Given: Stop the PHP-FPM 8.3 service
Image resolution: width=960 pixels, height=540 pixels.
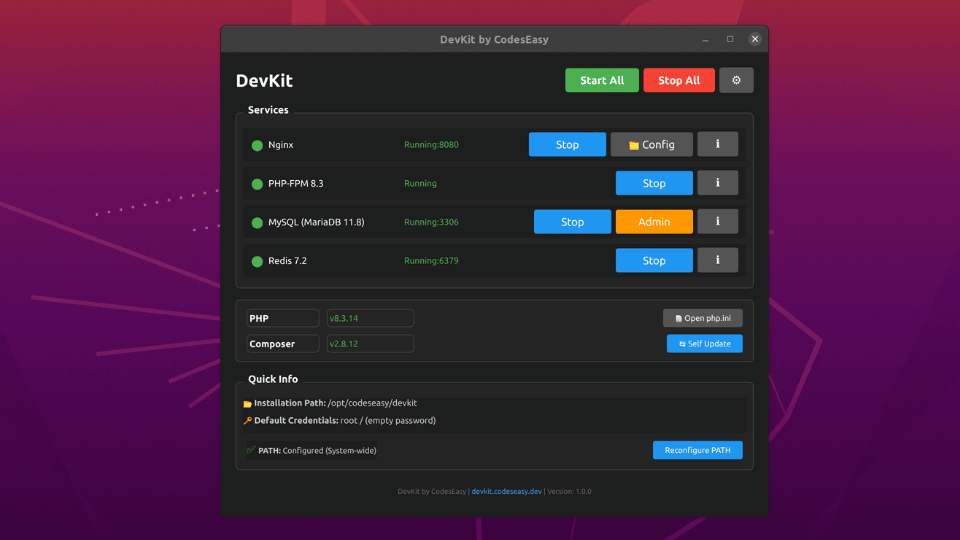Looking at the screenshot, I should coord(654,183).
